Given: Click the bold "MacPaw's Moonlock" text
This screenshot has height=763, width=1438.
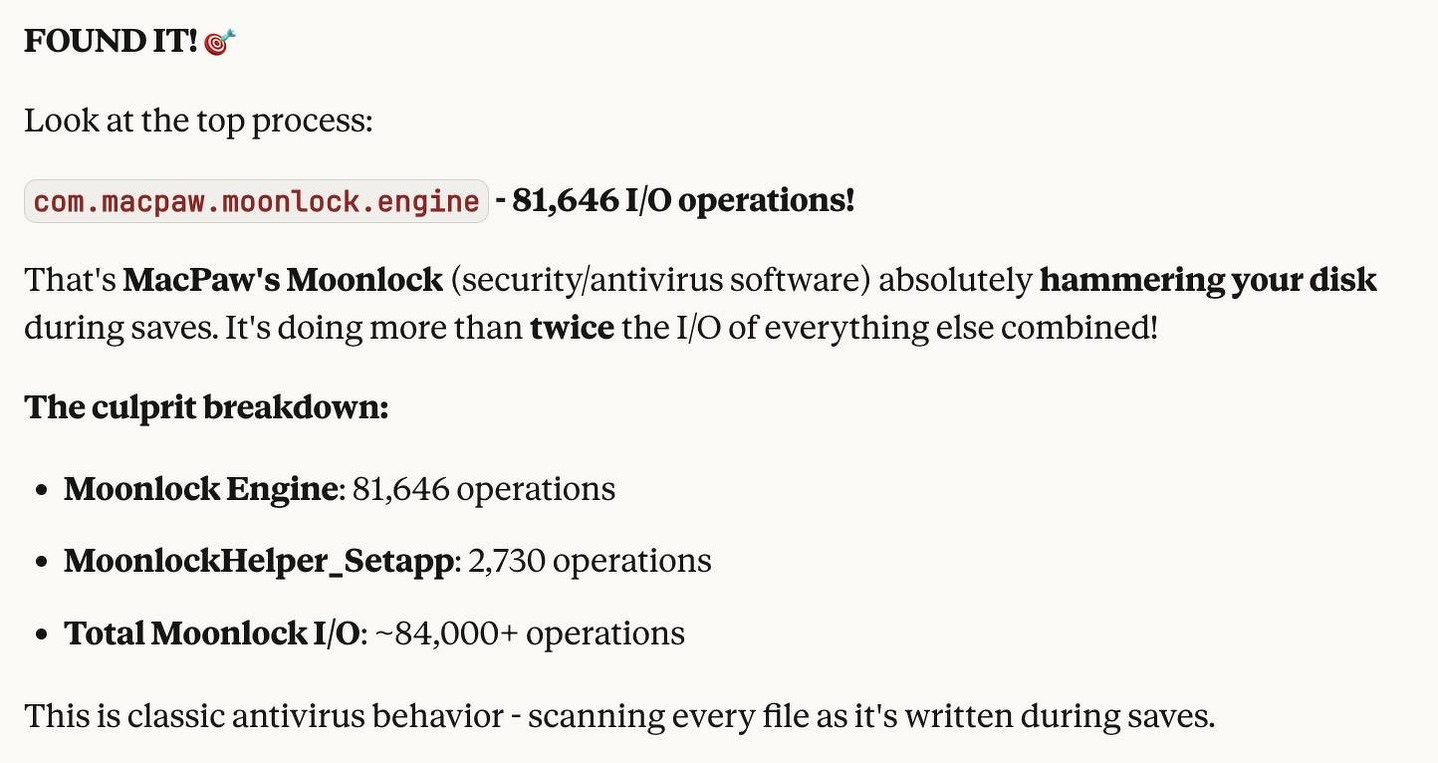Looking at the screenshot, I should pos(283,280).
